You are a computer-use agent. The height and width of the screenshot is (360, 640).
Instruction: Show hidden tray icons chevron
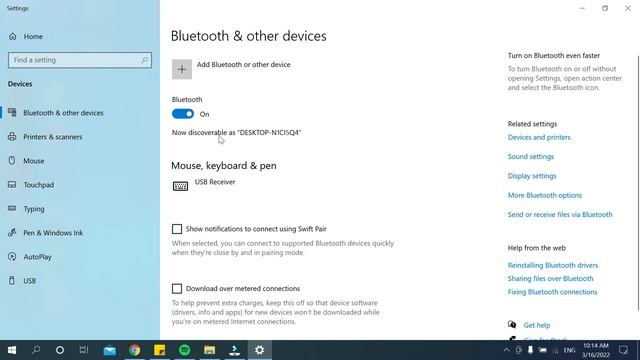click(507, 350)
